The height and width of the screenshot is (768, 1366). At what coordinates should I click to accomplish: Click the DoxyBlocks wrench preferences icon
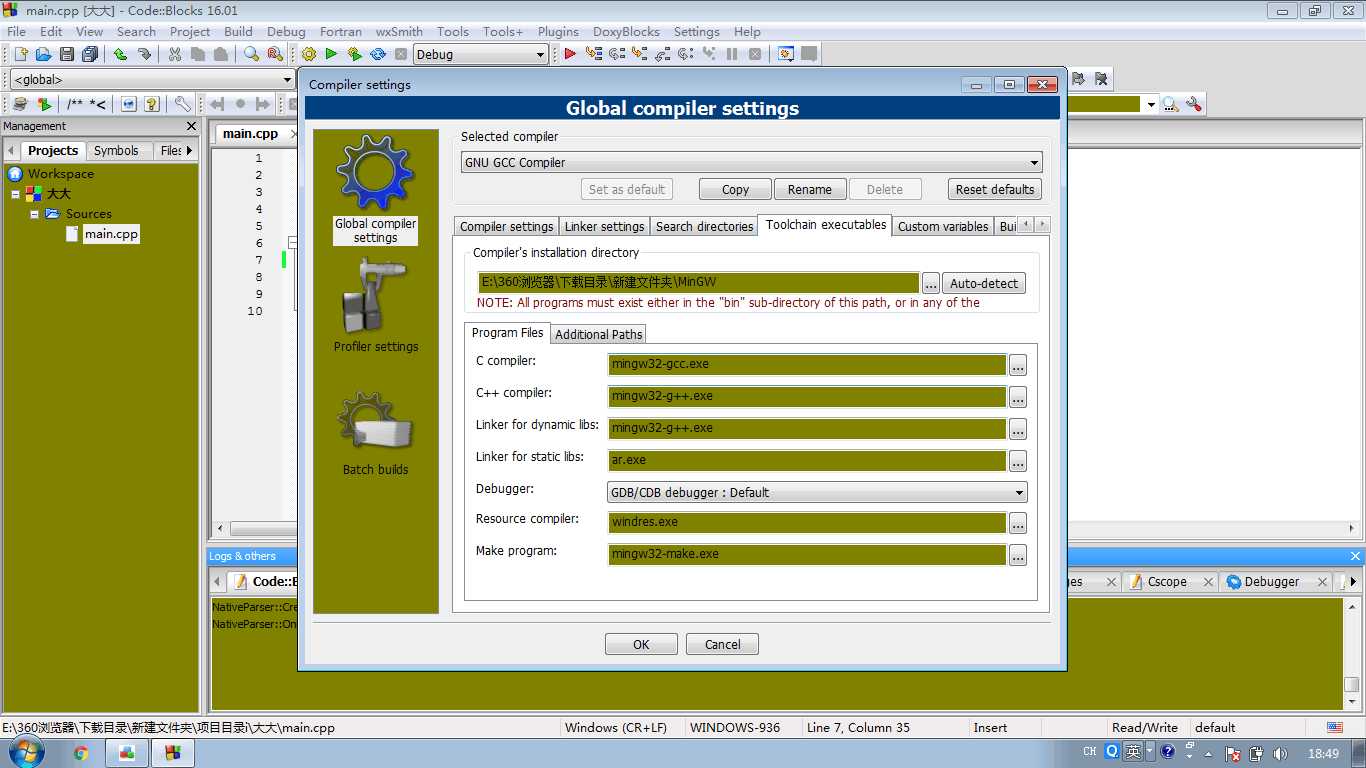click(182, 104)
